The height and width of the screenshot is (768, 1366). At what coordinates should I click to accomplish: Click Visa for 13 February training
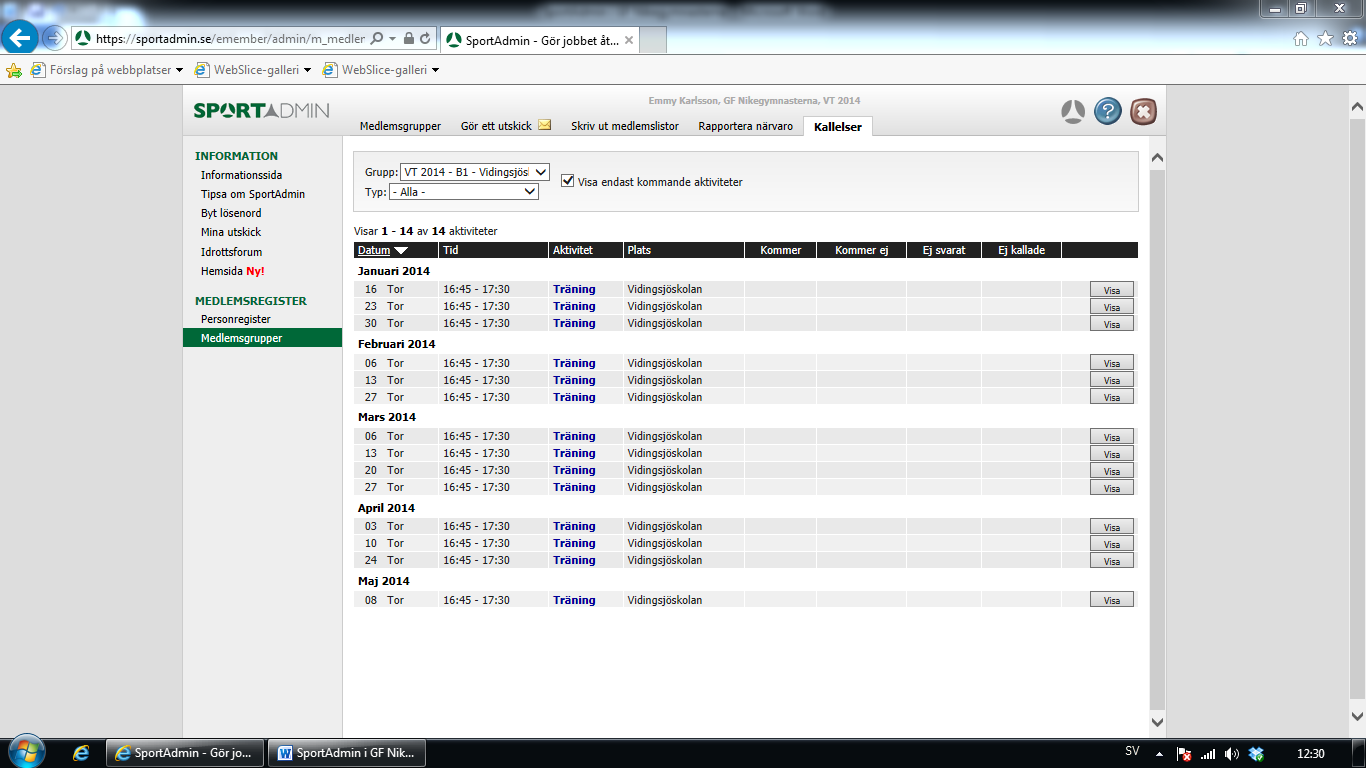[x=1112, y=381]
